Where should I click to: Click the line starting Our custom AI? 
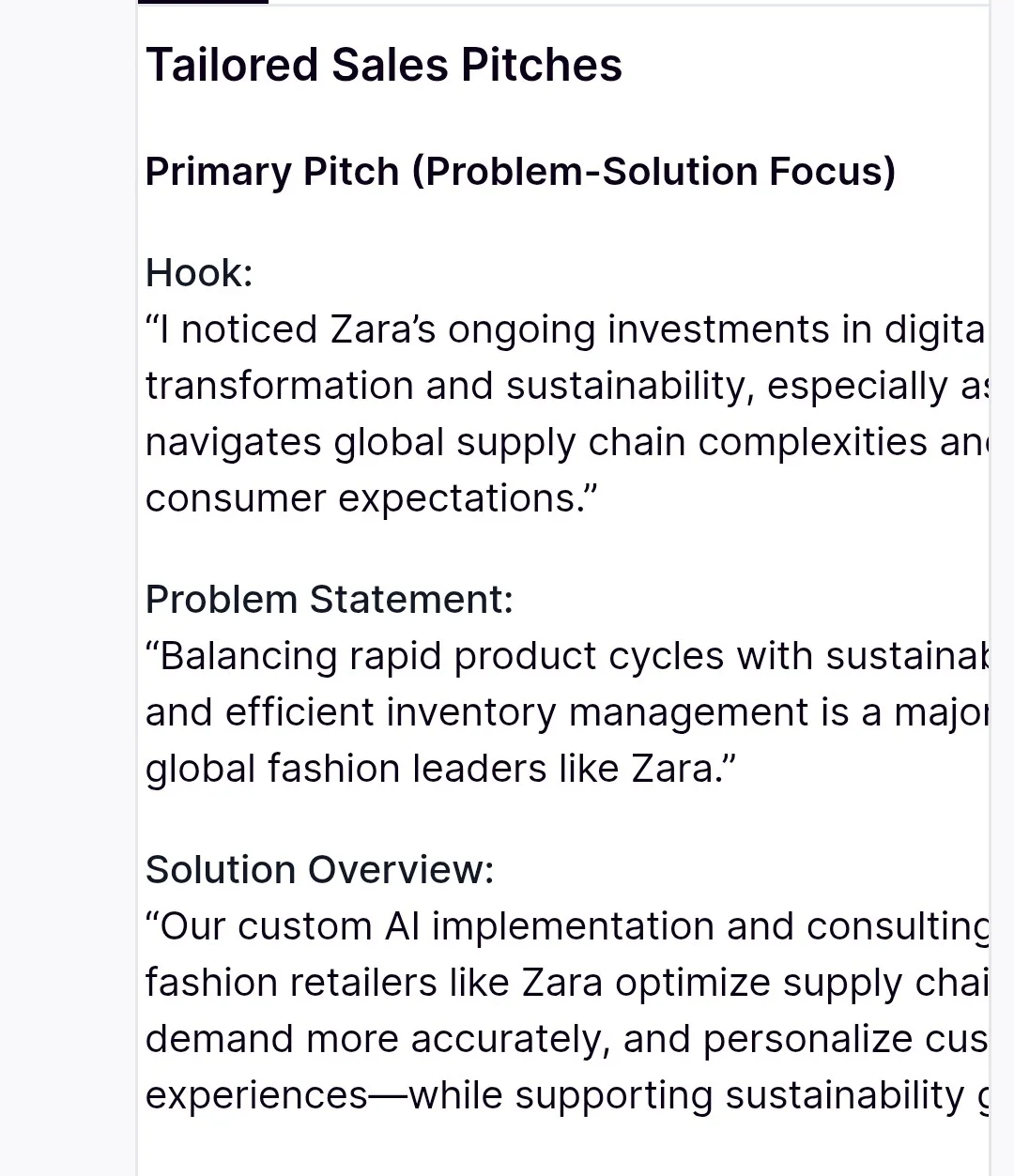coord(563,926)
